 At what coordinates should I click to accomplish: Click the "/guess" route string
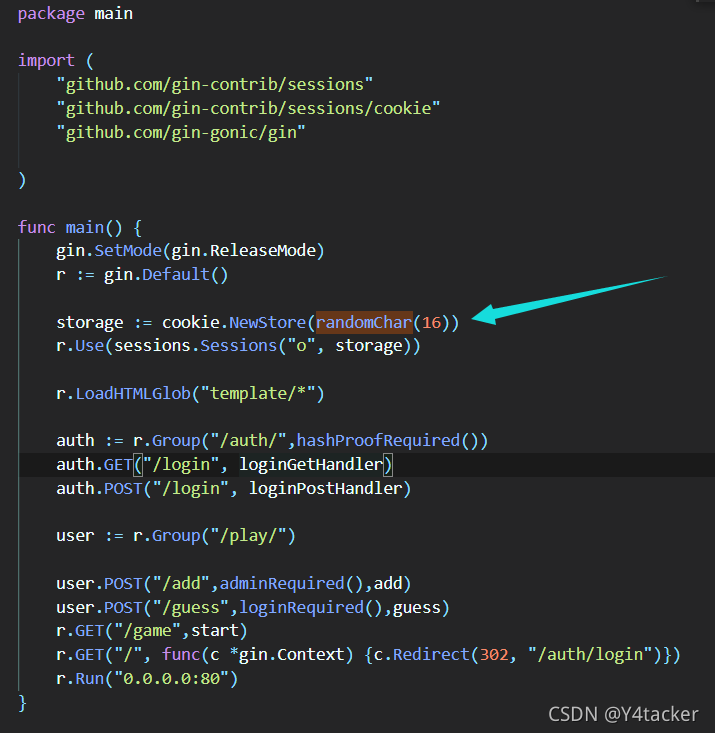[190, 608]
